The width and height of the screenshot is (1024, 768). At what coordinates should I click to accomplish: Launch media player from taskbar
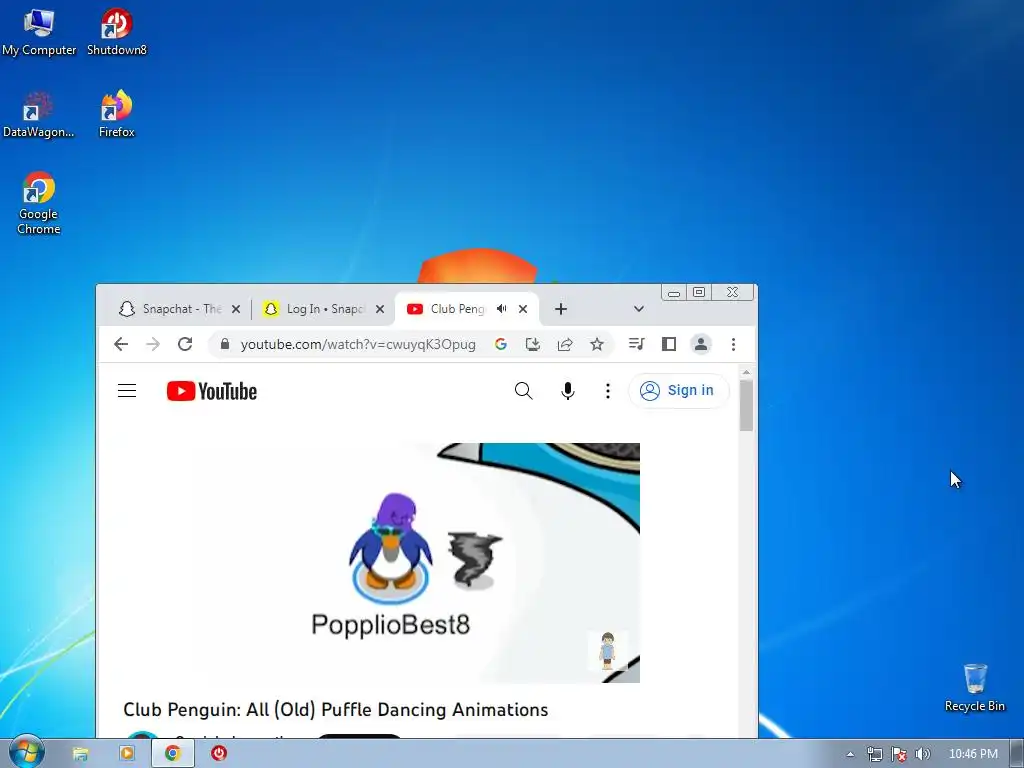tap(126, 754)
